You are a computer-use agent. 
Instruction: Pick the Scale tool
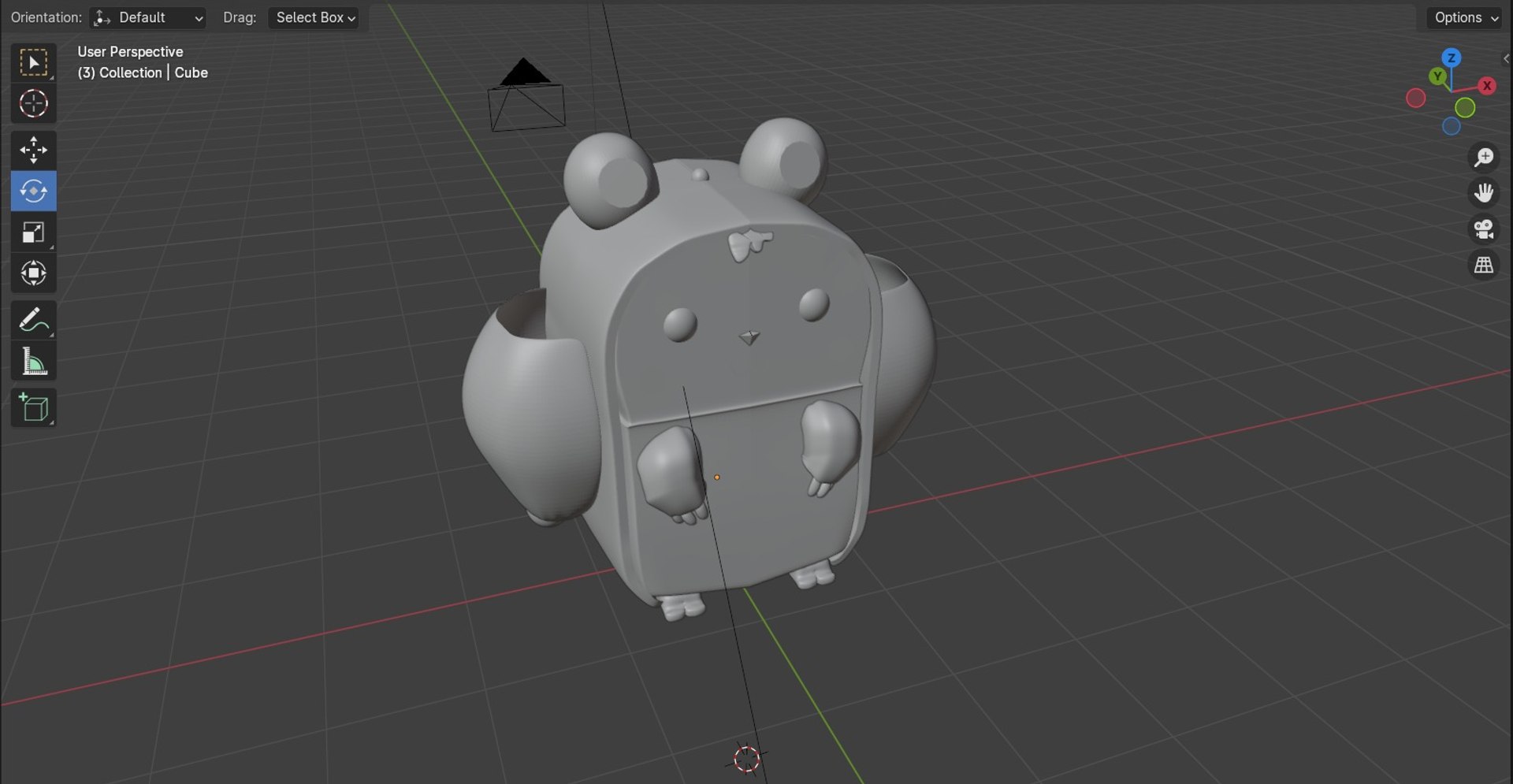pos(33,232)
